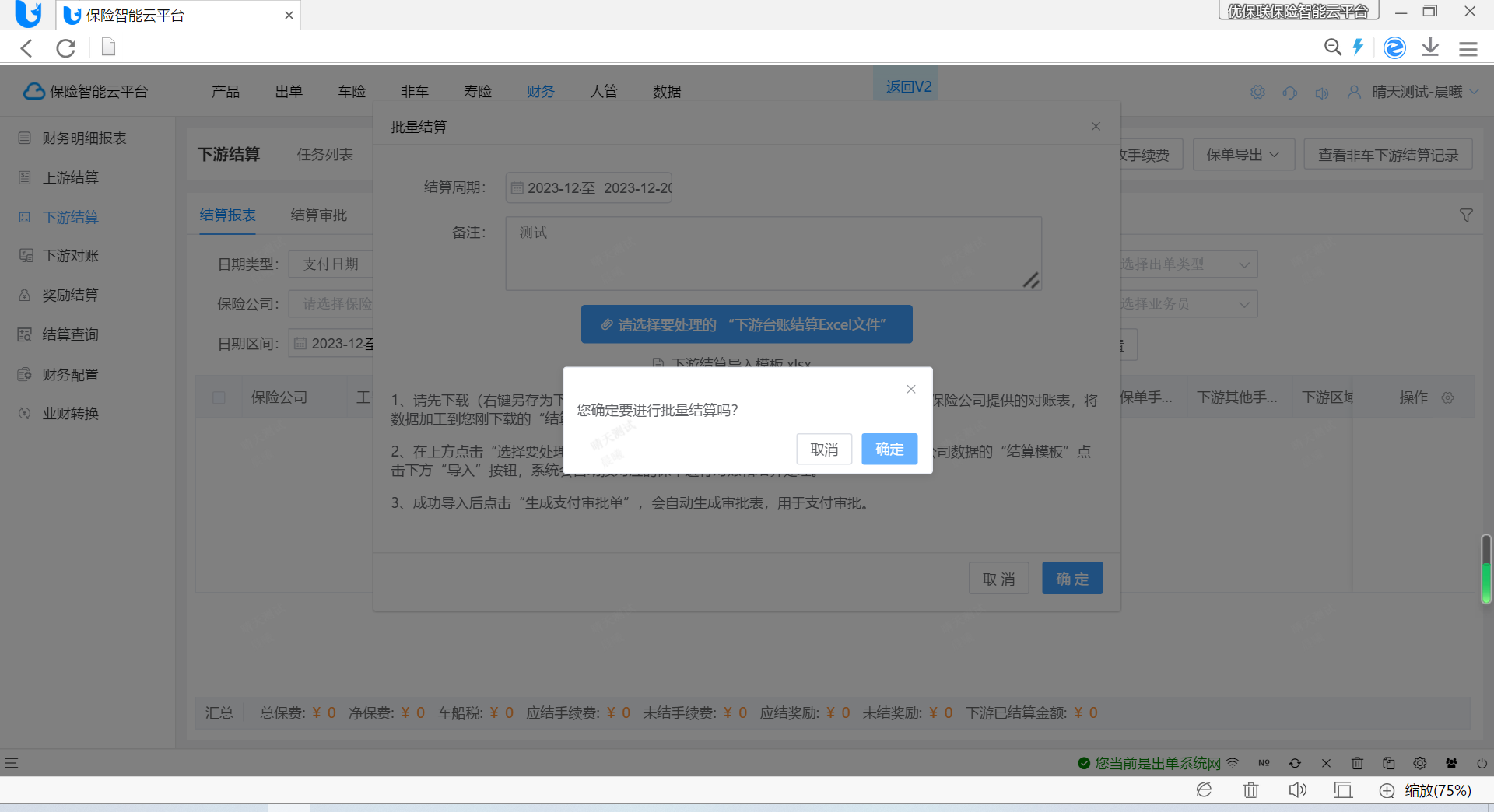Viewport: 1494px width, 812px height.
Task: Click the 缩放(75%) zoom control
Action: 1426,790
